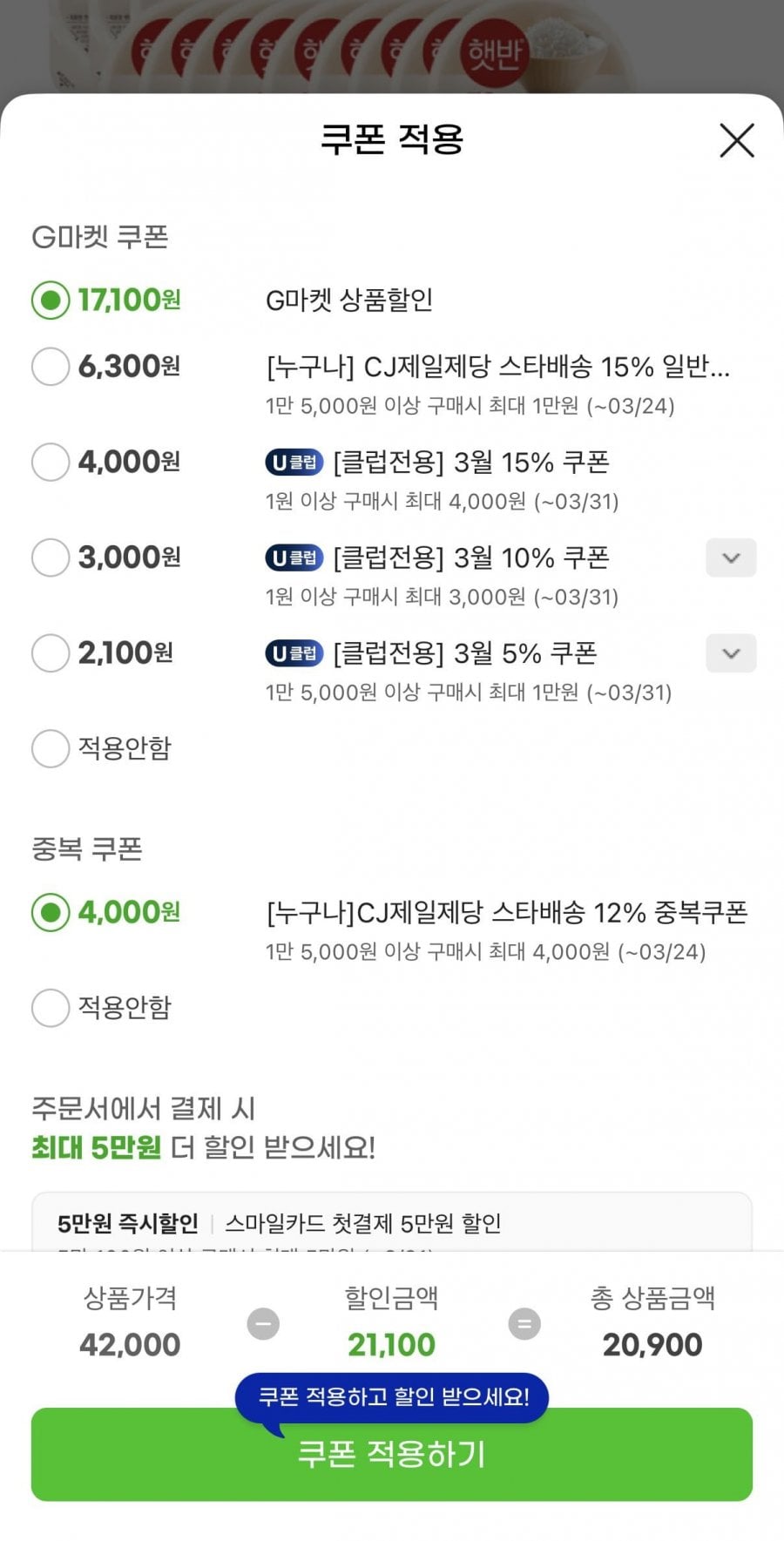The width and height of the screenshot is (784, 1541).
Task: Select the 4,000원 12% 중복쿠폰 radio
Action: coord(51,912)
